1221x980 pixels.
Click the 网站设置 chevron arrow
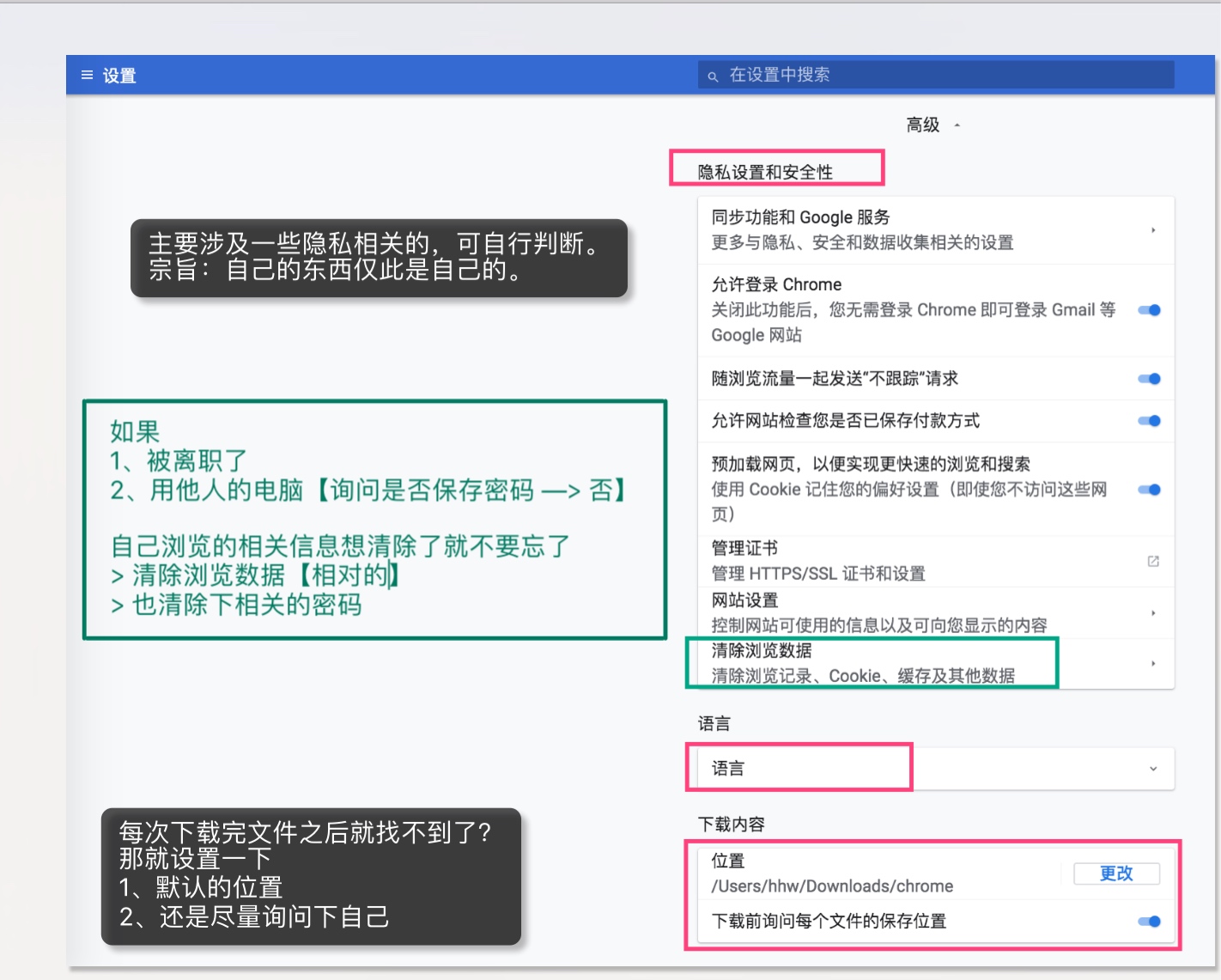[1152, 612]
